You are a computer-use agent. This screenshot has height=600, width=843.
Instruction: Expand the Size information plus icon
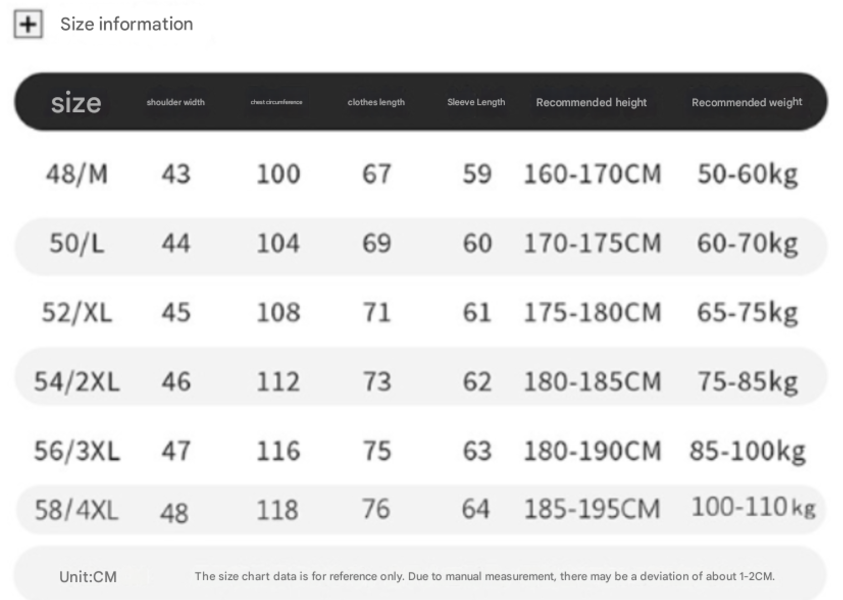tap(28, 25)
